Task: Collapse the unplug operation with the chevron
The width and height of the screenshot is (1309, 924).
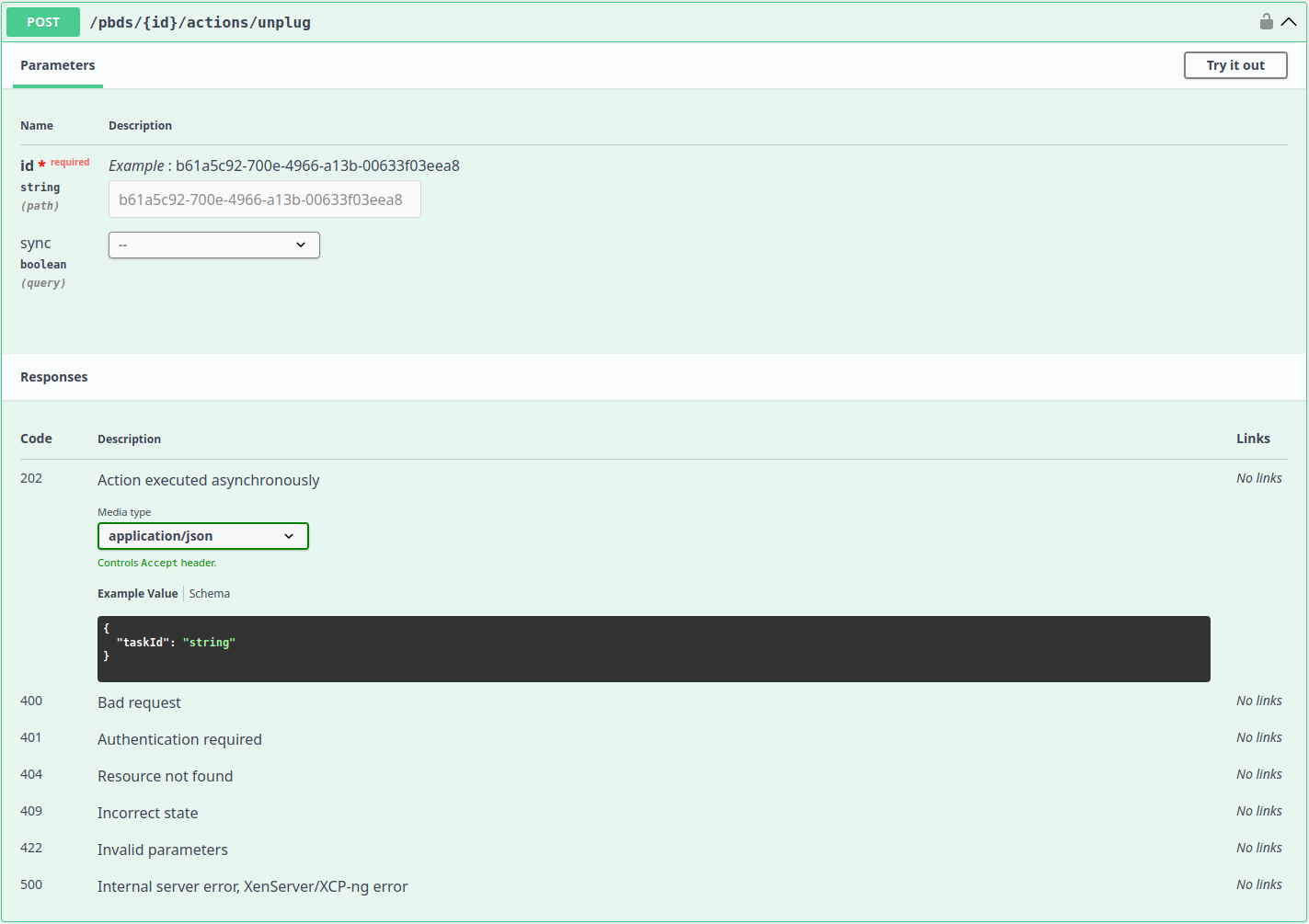Action: (1289, 22)
